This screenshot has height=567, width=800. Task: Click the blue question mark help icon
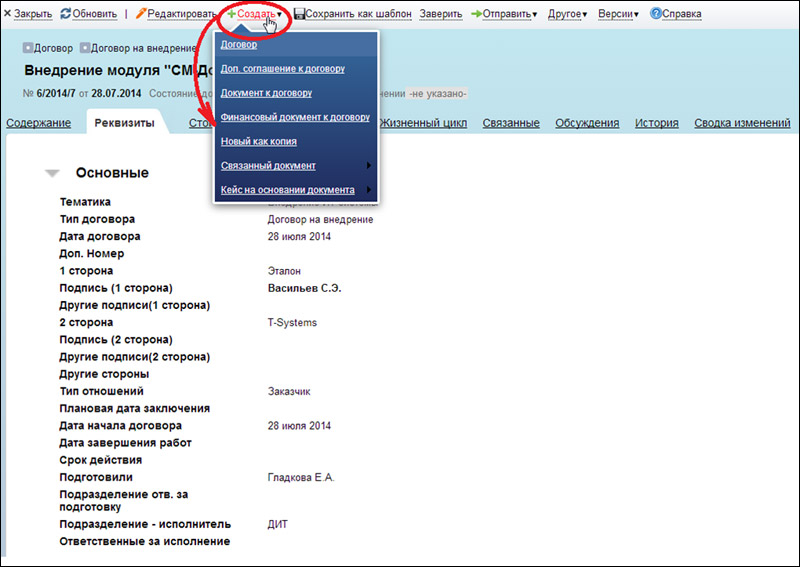[656, 14]
